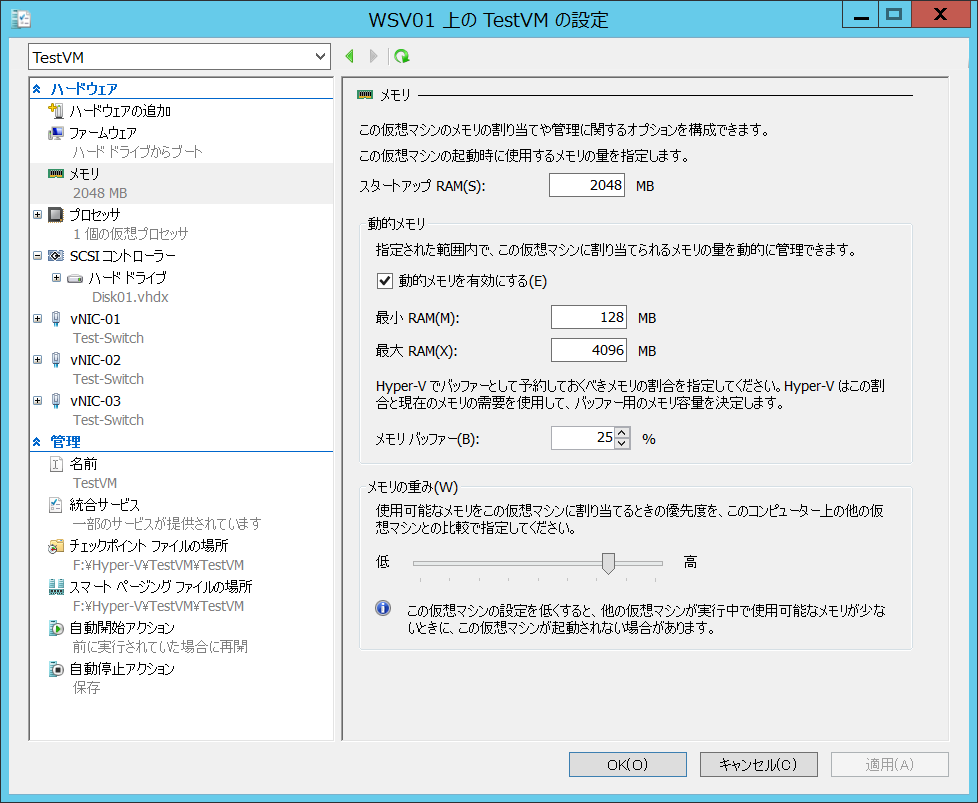Click the memory weight slider thumb
Image resolution: width=978 pixels, height=803 pixels.
(608, 563)
